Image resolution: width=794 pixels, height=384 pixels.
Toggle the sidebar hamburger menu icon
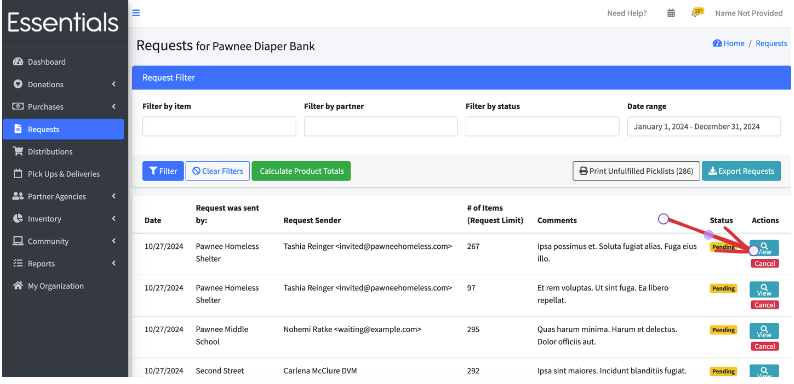coord(136,13)
